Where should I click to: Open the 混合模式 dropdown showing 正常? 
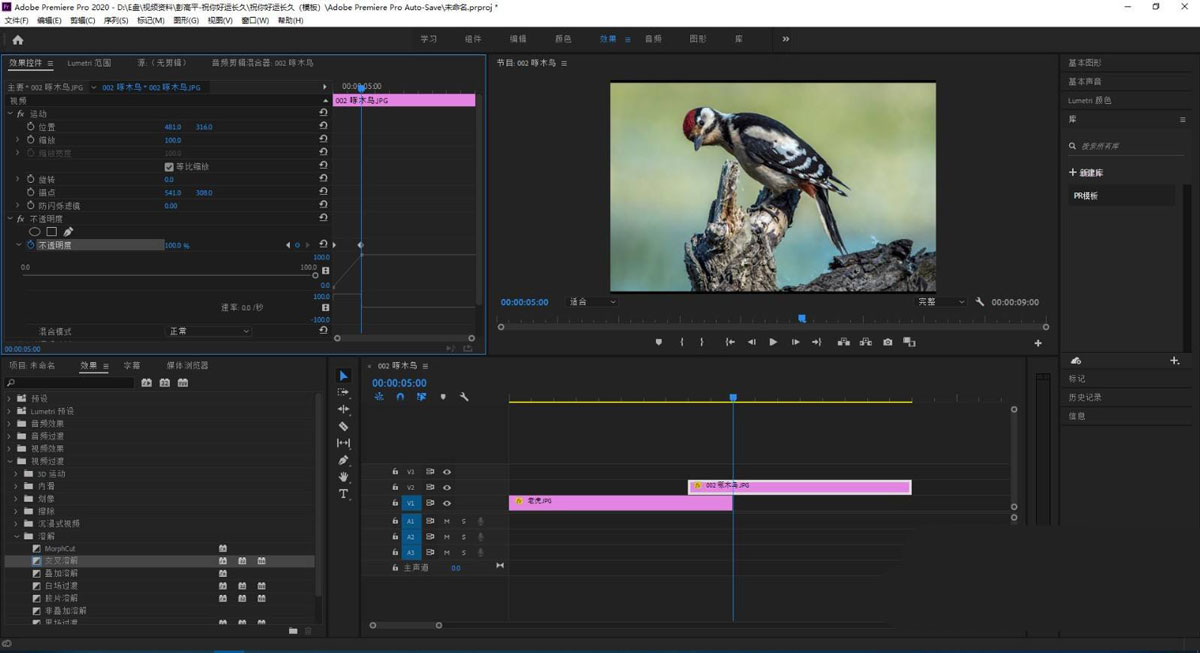[x=208, y=331]
